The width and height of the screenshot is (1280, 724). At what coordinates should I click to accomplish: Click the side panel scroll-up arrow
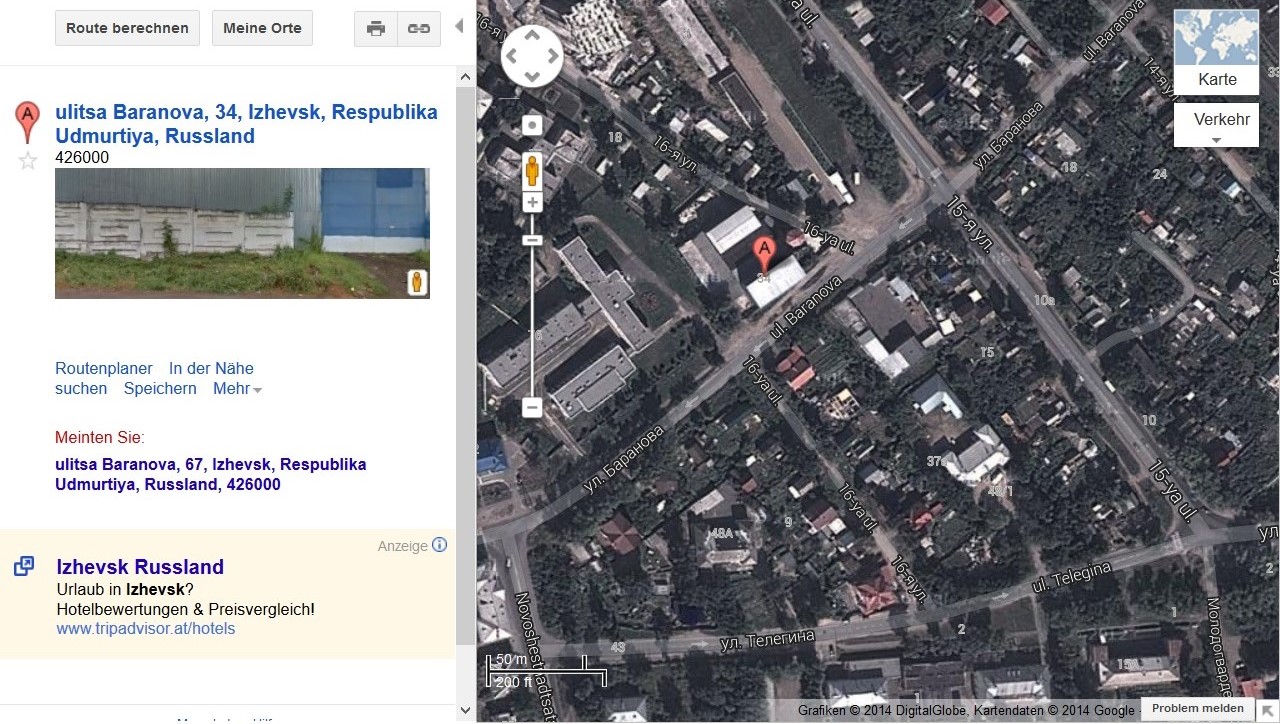[465, 77]
